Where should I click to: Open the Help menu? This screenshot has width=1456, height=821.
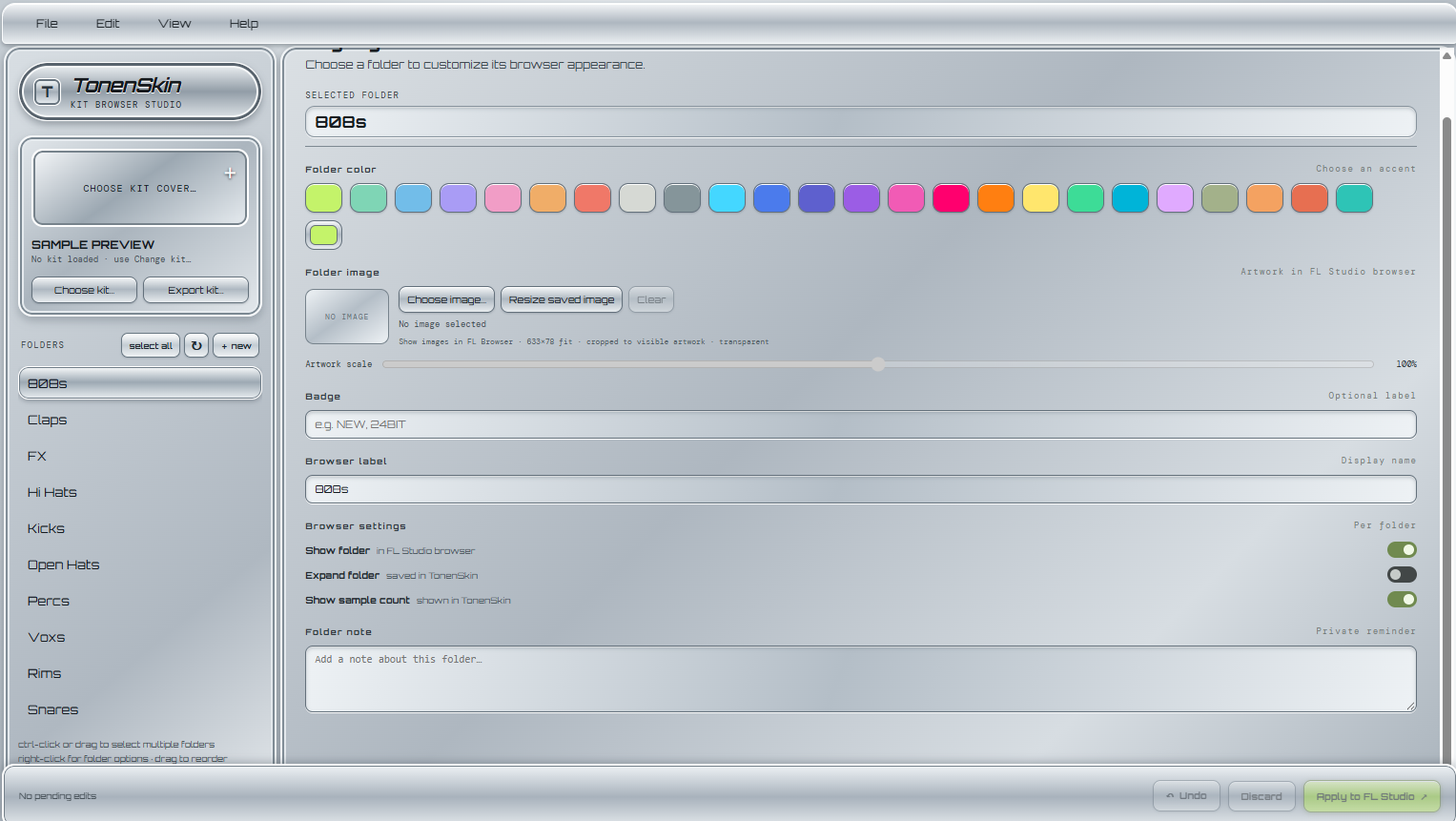tap(244, 23)
